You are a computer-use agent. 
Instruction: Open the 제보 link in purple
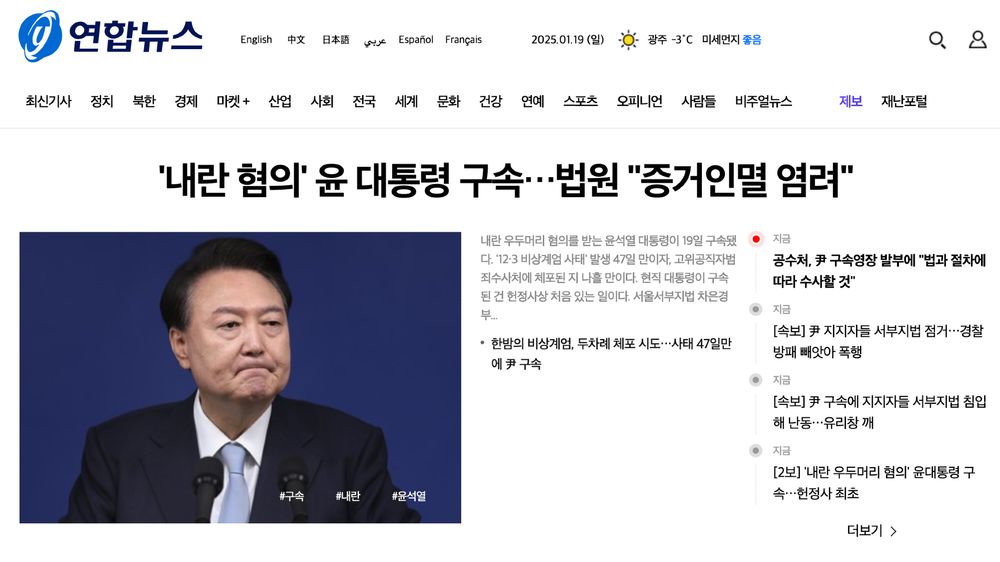[x=851, y=101]
